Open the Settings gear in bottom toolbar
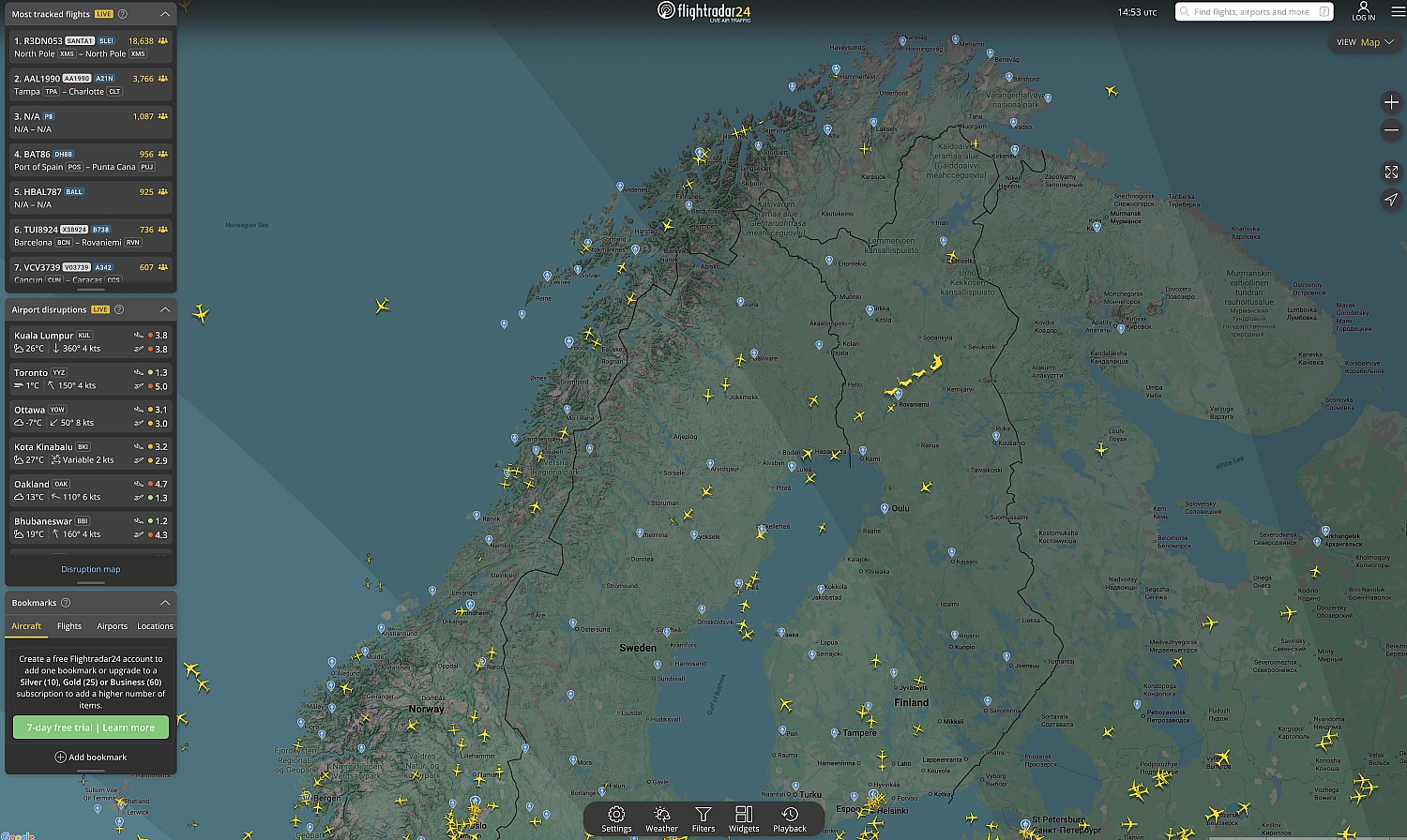 616,818
